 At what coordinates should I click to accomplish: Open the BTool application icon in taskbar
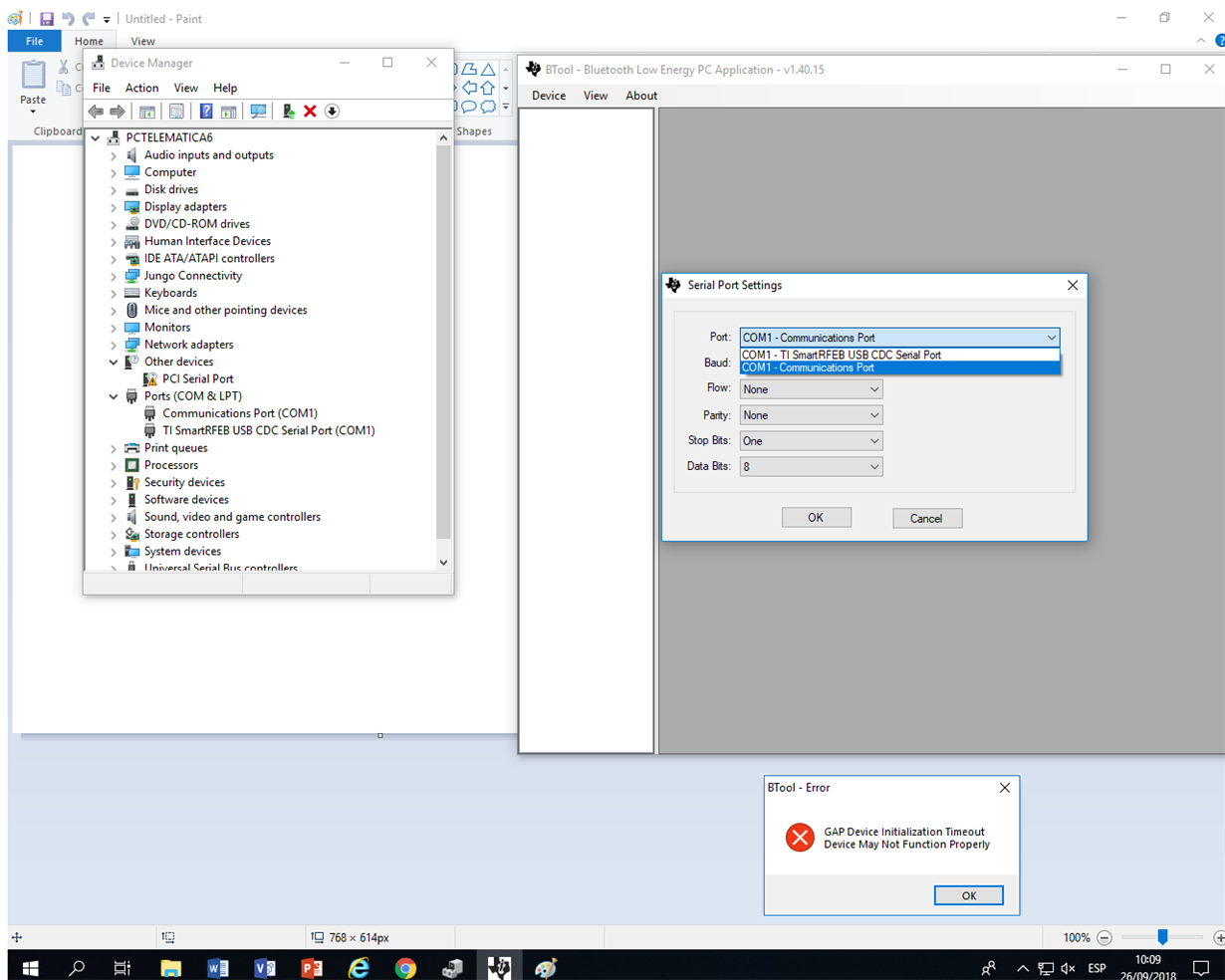tap(499, 965)
